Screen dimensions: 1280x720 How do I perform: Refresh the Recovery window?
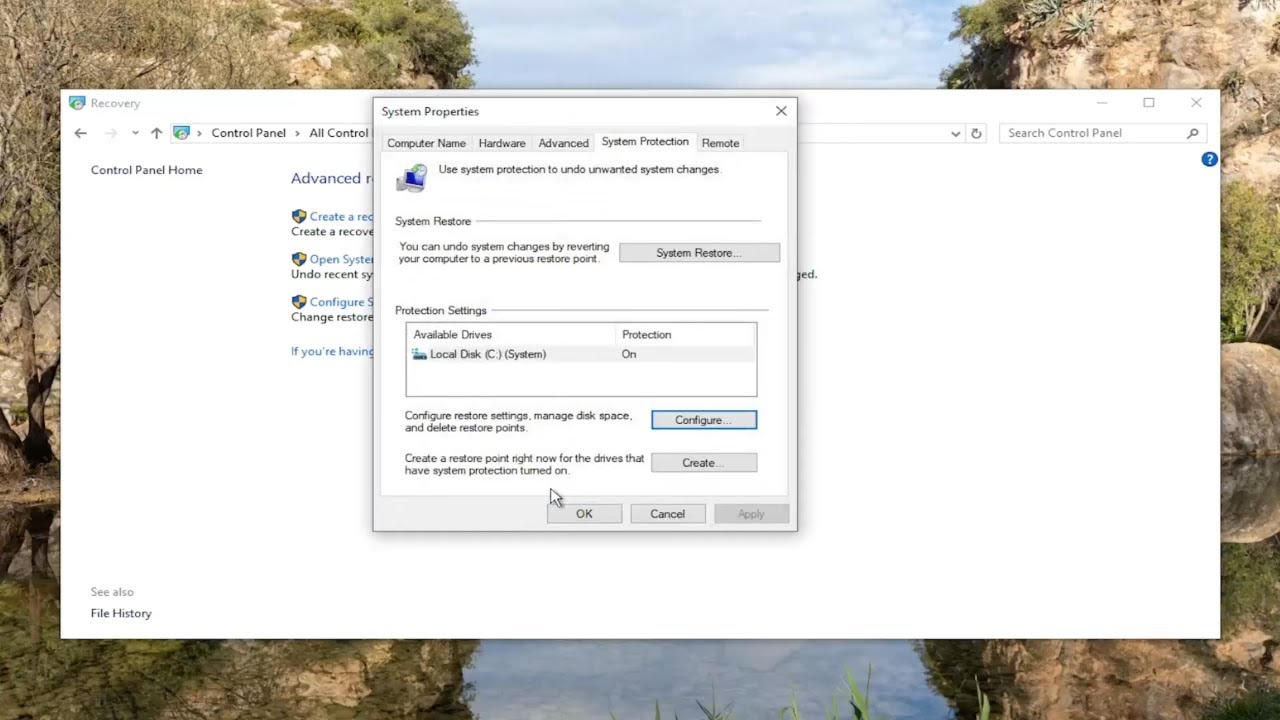point(977,133)
